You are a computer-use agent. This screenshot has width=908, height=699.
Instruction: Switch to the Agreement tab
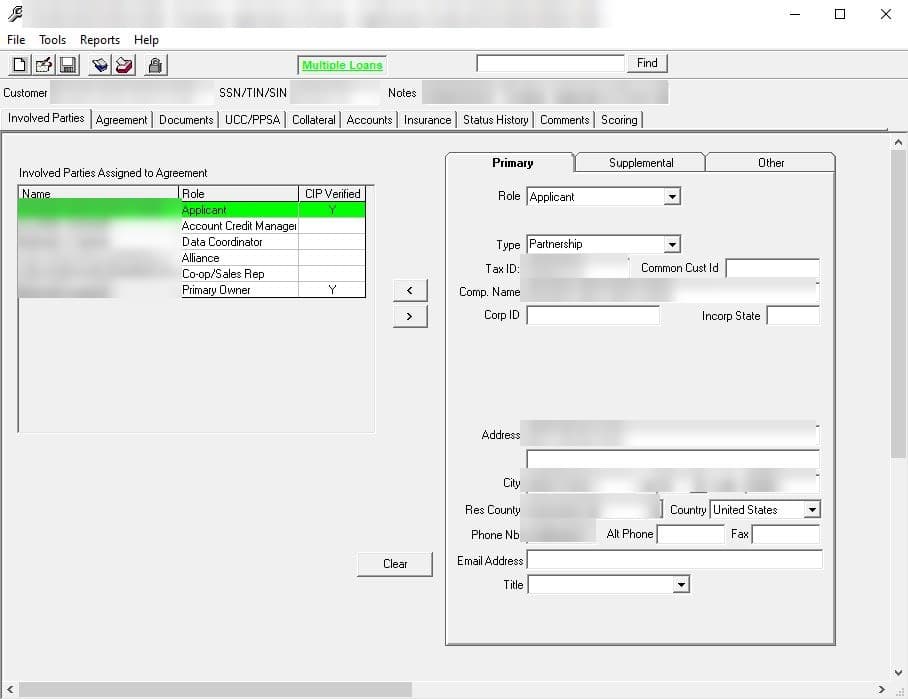click(x=122, y=120)
